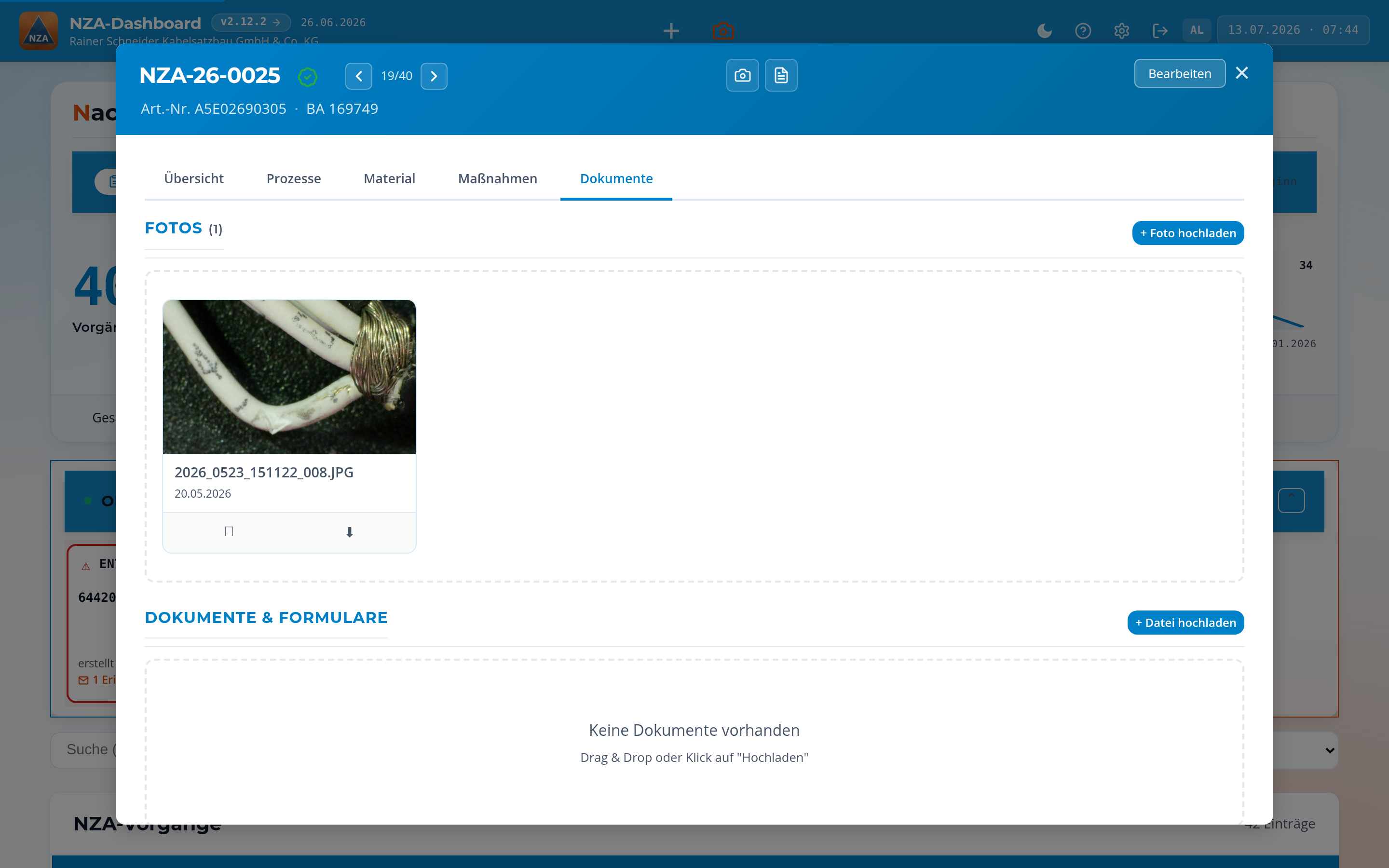This screenshot has height=868, width=1389.
Task: Click the NZA logo icon
Action: click(39, 30)
